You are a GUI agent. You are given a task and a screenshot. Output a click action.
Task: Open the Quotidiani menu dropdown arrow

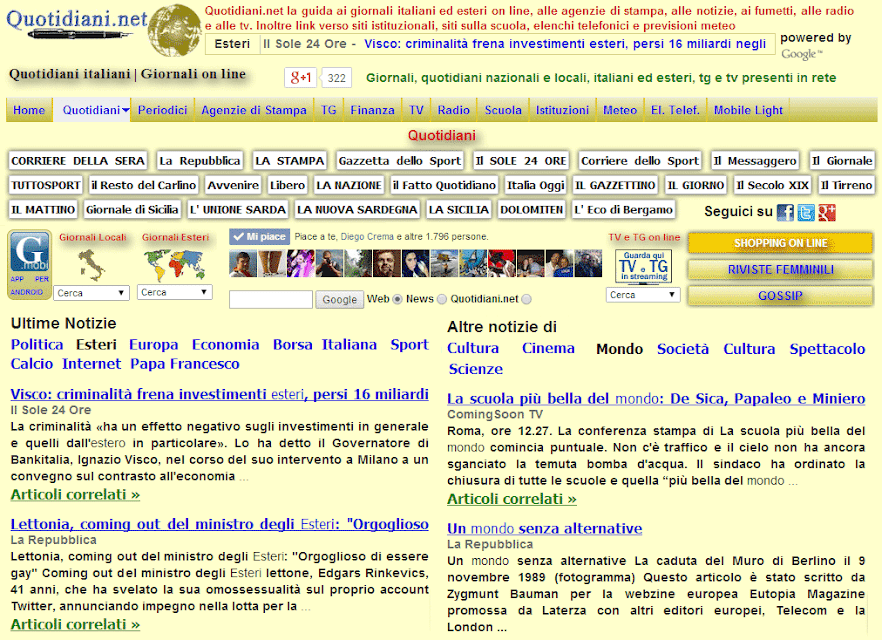pyautogui.click(x=125, y=110)
